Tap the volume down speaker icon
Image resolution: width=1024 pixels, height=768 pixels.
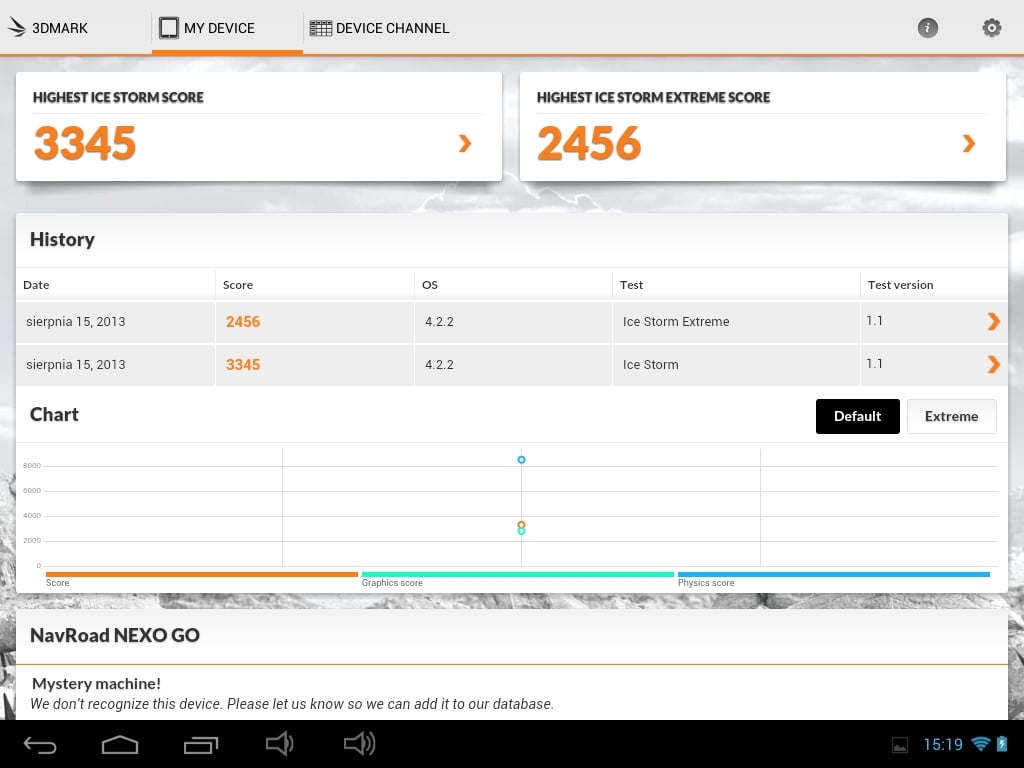[280, 744]
